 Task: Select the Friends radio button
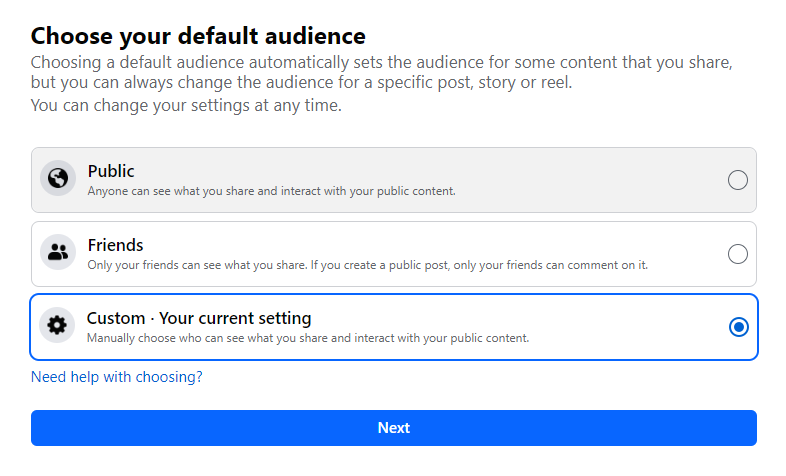[738, 254]
